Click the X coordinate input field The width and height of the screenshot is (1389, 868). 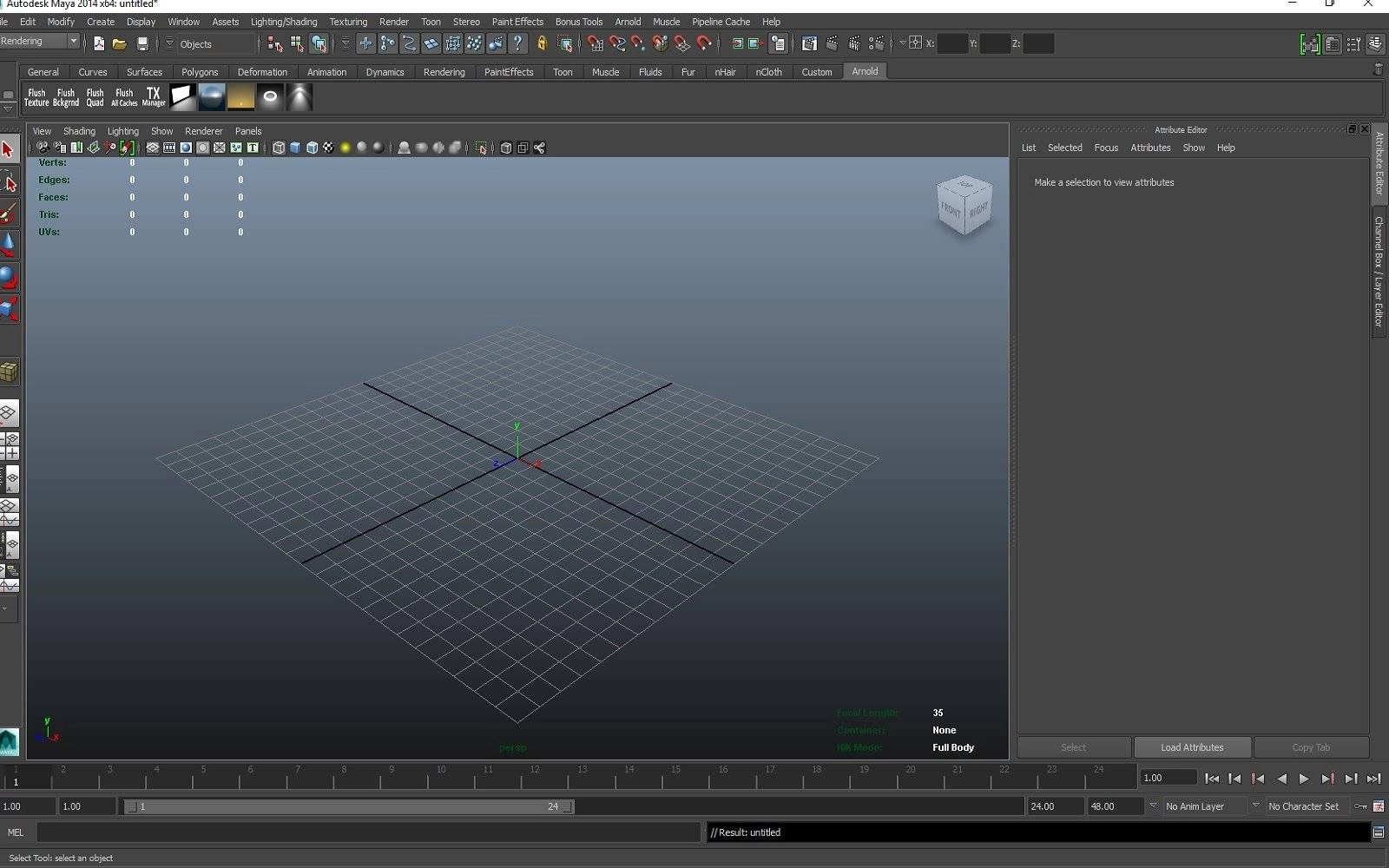coord(951,43)
